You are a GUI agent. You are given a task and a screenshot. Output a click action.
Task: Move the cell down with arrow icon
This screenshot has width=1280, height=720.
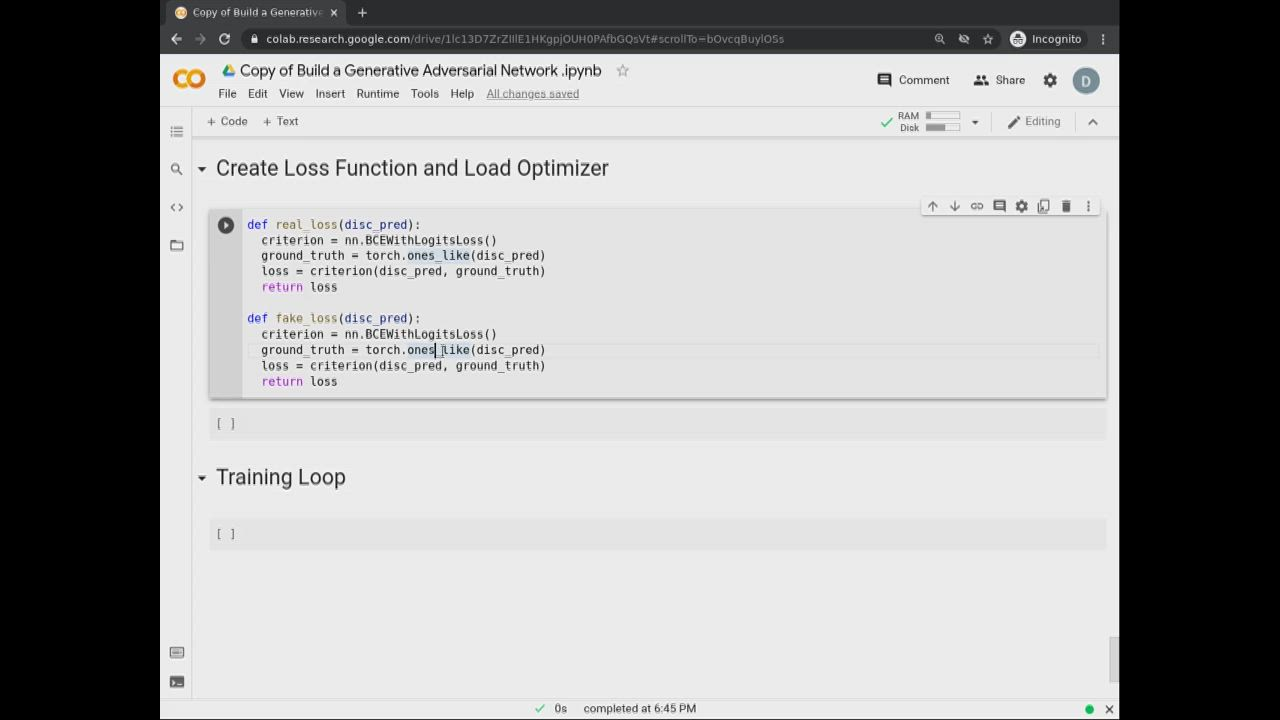[x=954, y=206]
